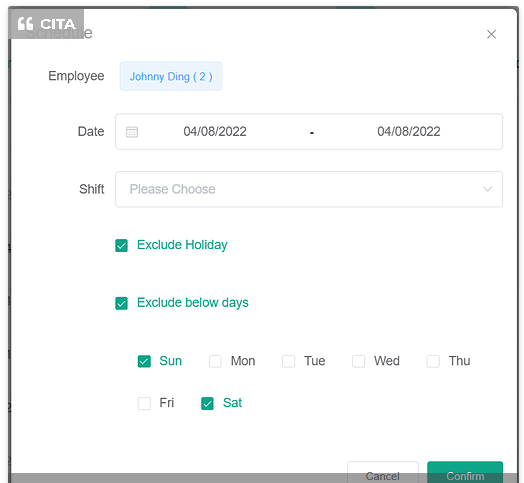Viewport: 524px width, 483px height.
Task: Close the Schedule dialog with X icon
Action: (491, 34)
